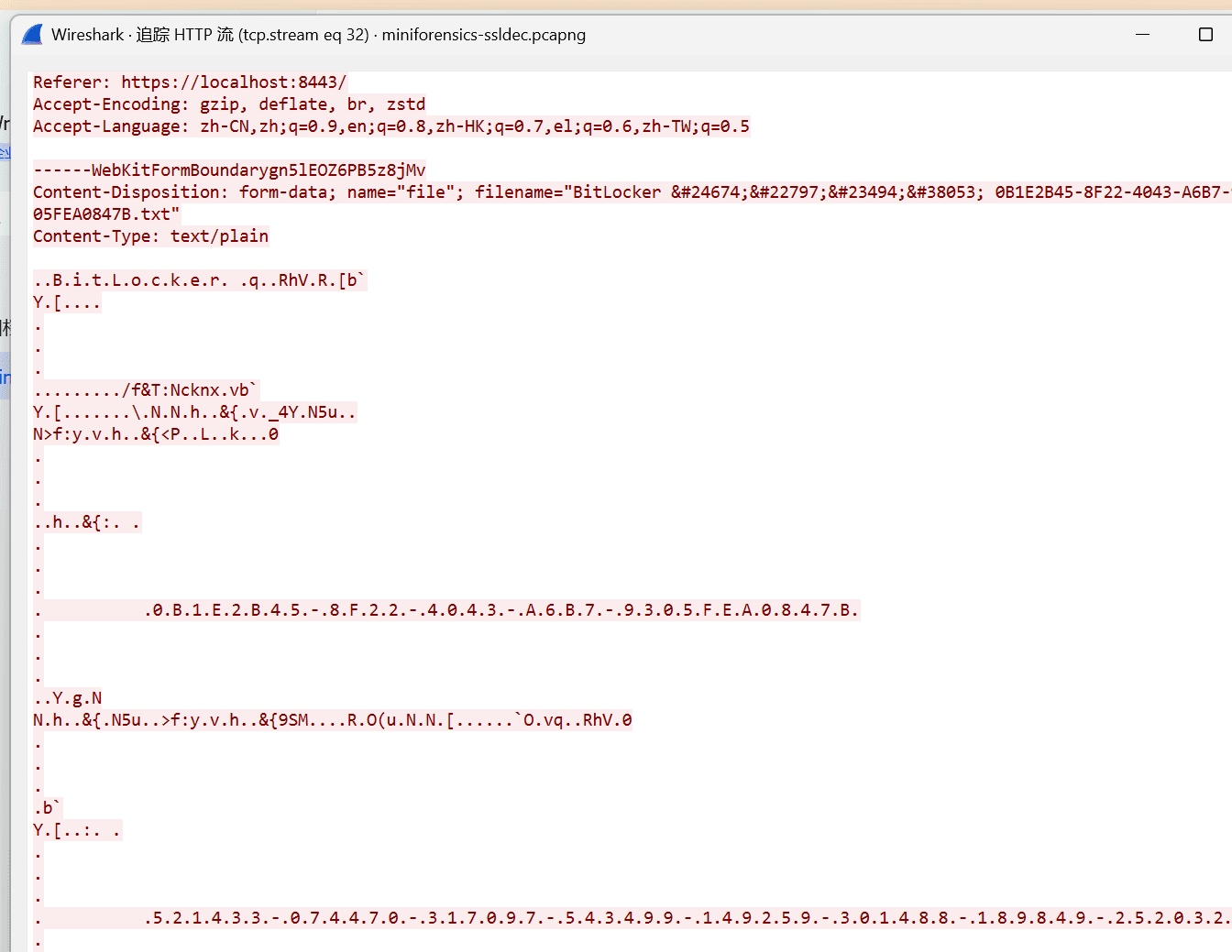Screen dimensions: 1232x952
Task: Click the Accept-Encoding header line
Action: coord(229,104)
